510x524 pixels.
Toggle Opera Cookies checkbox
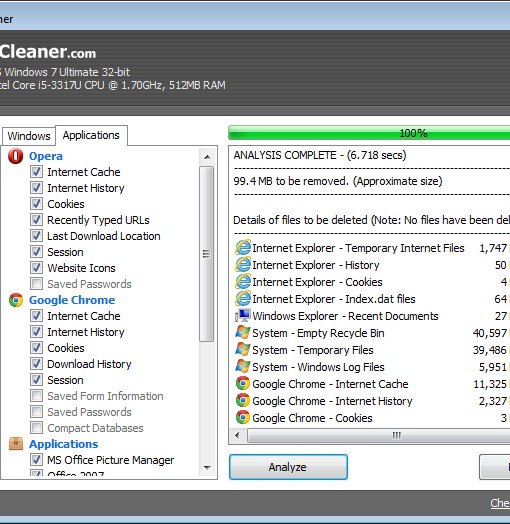click(36, 204)
